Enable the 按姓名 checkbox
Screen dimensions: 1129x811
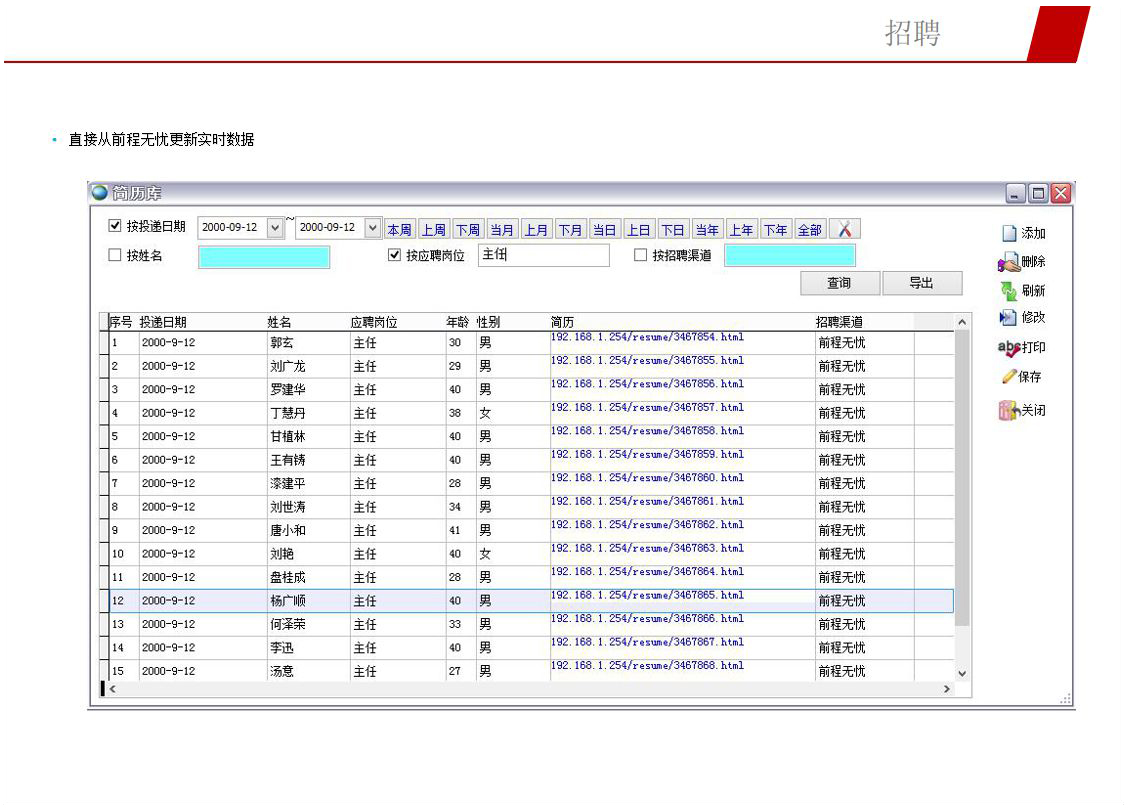[115, 255]
